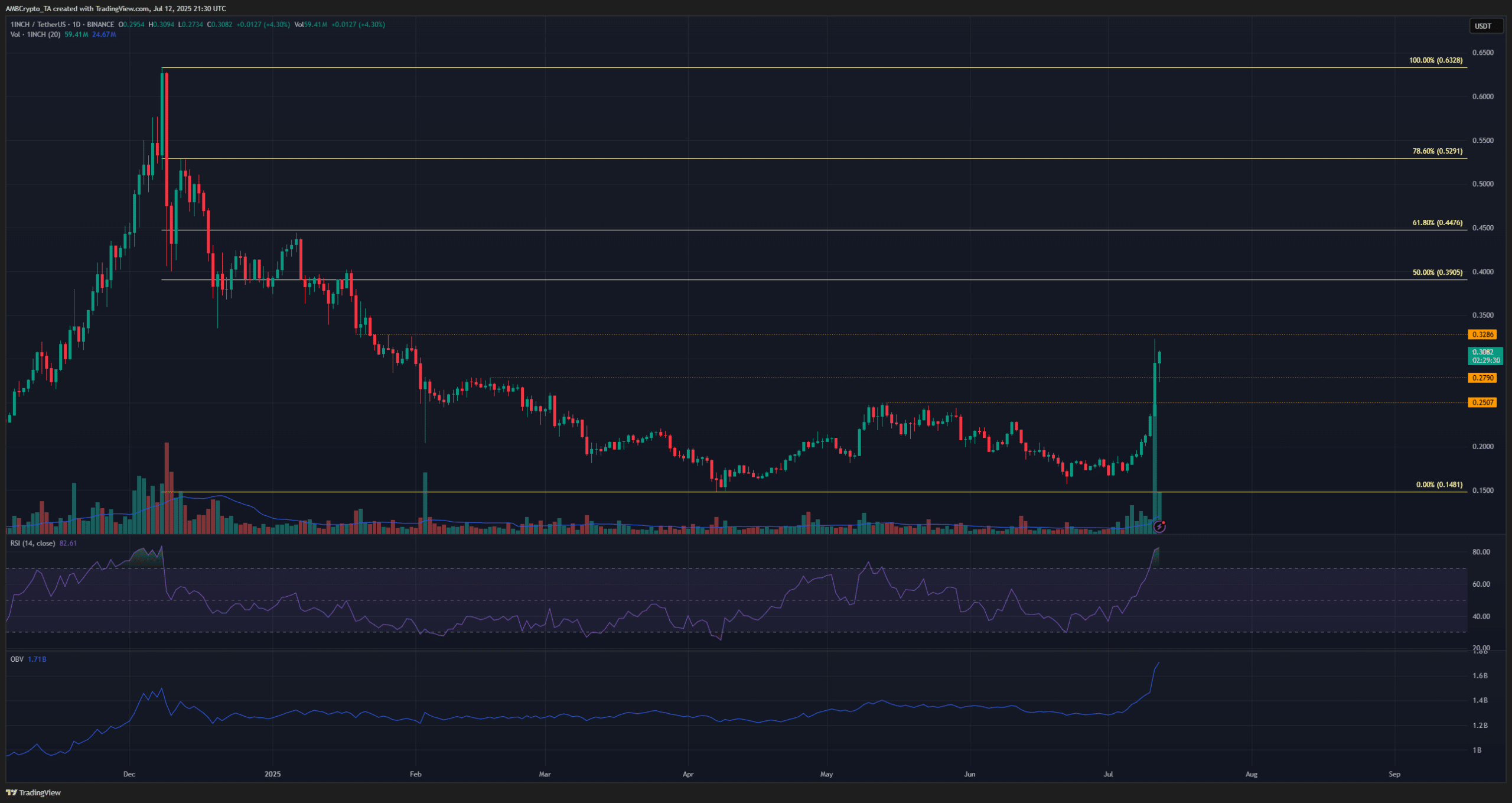This screenshot has width=1512, height=803.
Task: Click the orange 0.3286 price level tag
Action: [x=1482, y=334]
